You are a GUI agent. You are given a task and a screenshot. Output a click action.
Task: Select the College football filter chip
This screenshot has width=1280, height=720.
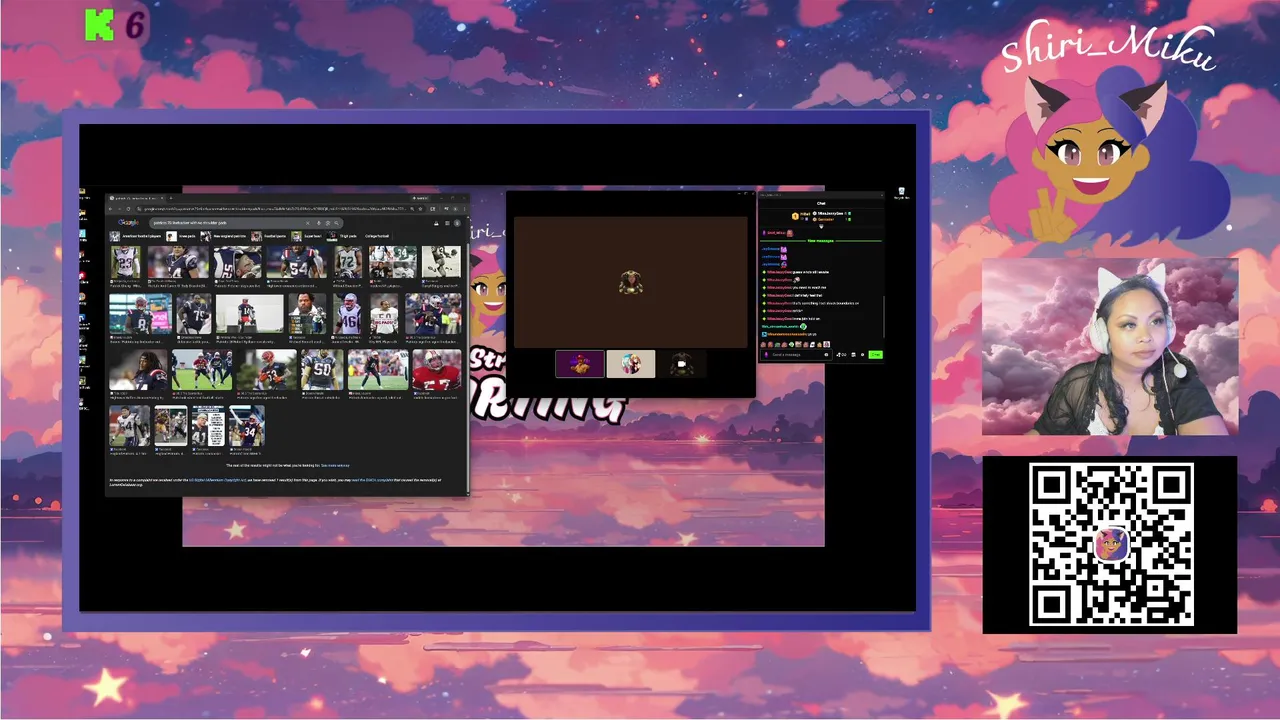point(377,236)
